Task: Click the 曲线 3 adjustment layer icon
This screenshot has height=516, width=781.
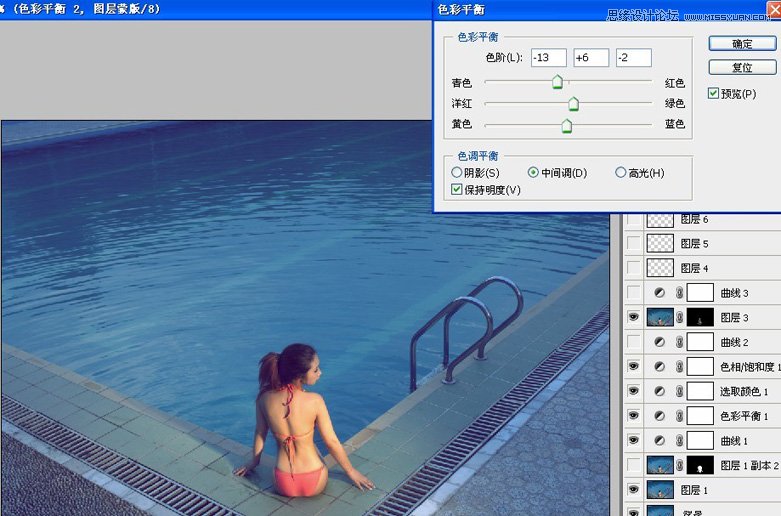Action: pyautogui.click(x=659, y=293)
